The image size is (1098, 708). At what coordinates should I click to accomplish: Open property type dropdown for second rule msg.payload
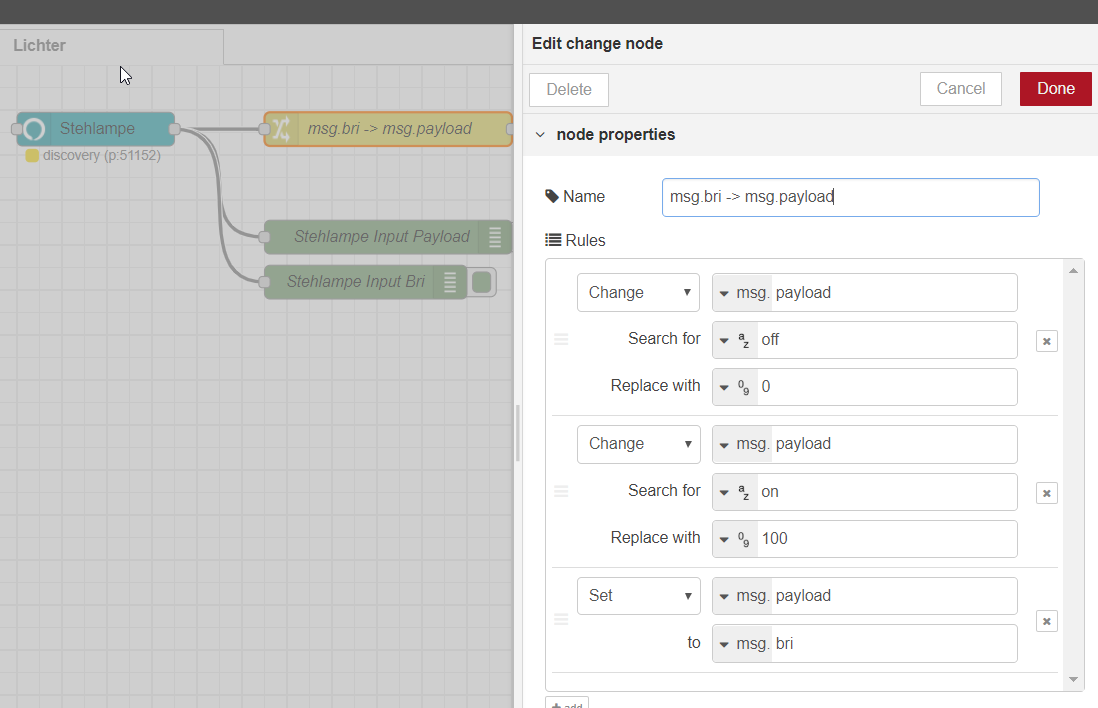pos(724,444)
